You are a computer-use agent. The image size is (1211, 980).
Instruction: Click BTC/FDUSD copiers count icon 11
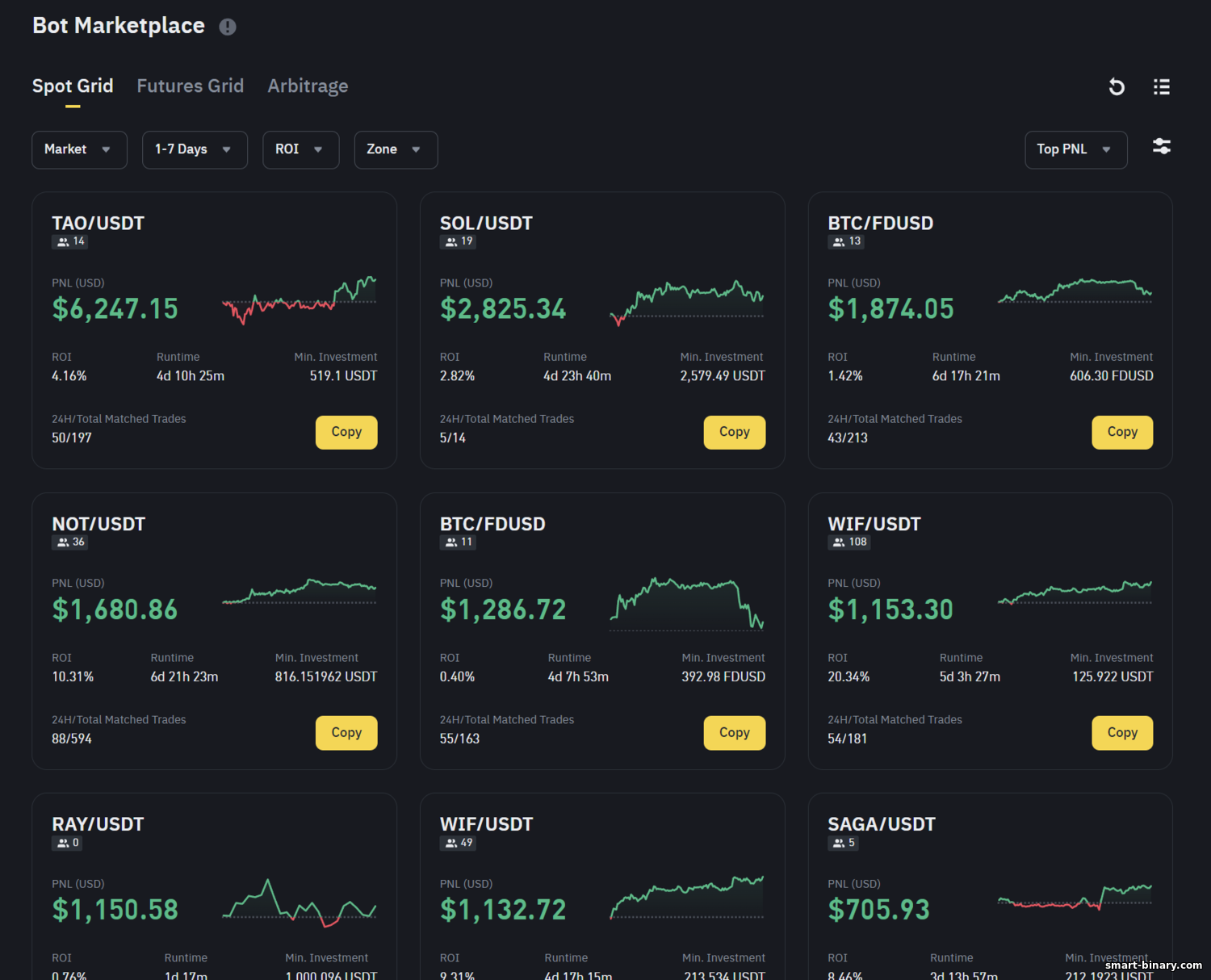pos(458,542)
